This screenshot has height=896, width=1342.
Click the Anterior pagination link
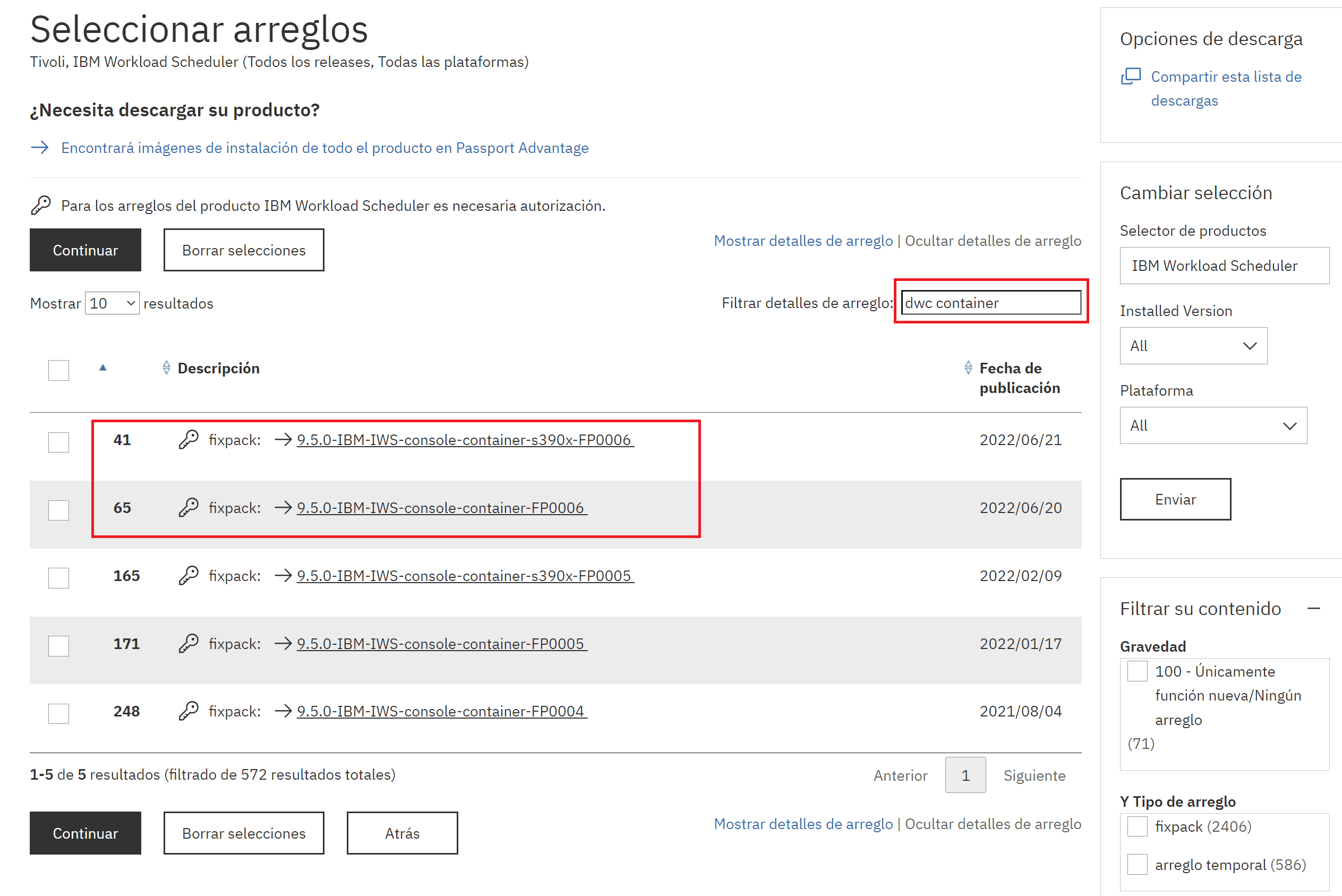[900, 775]
